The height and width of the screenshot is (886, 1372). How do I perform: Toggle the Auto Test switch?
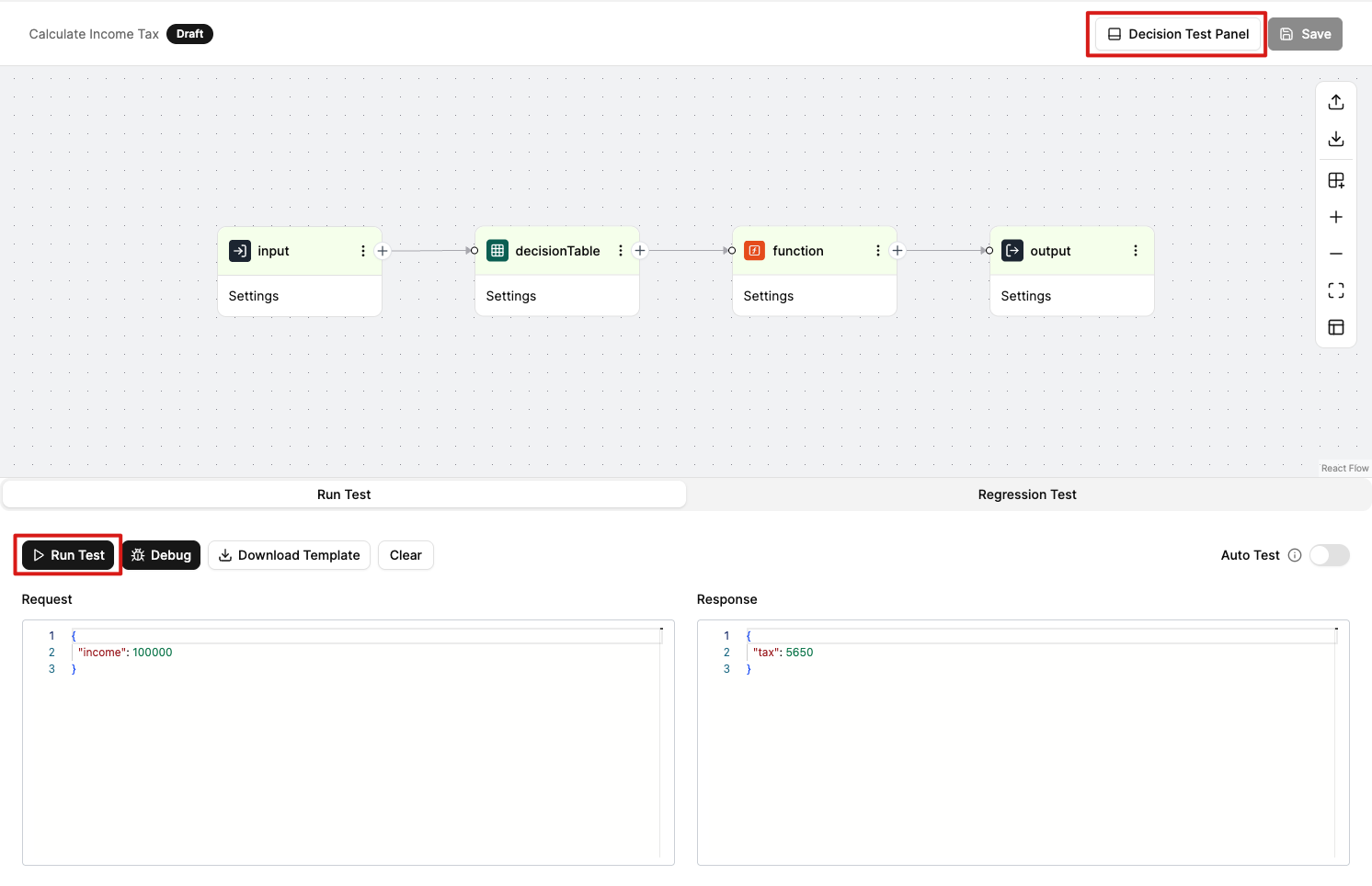(x=1330, y=555)
